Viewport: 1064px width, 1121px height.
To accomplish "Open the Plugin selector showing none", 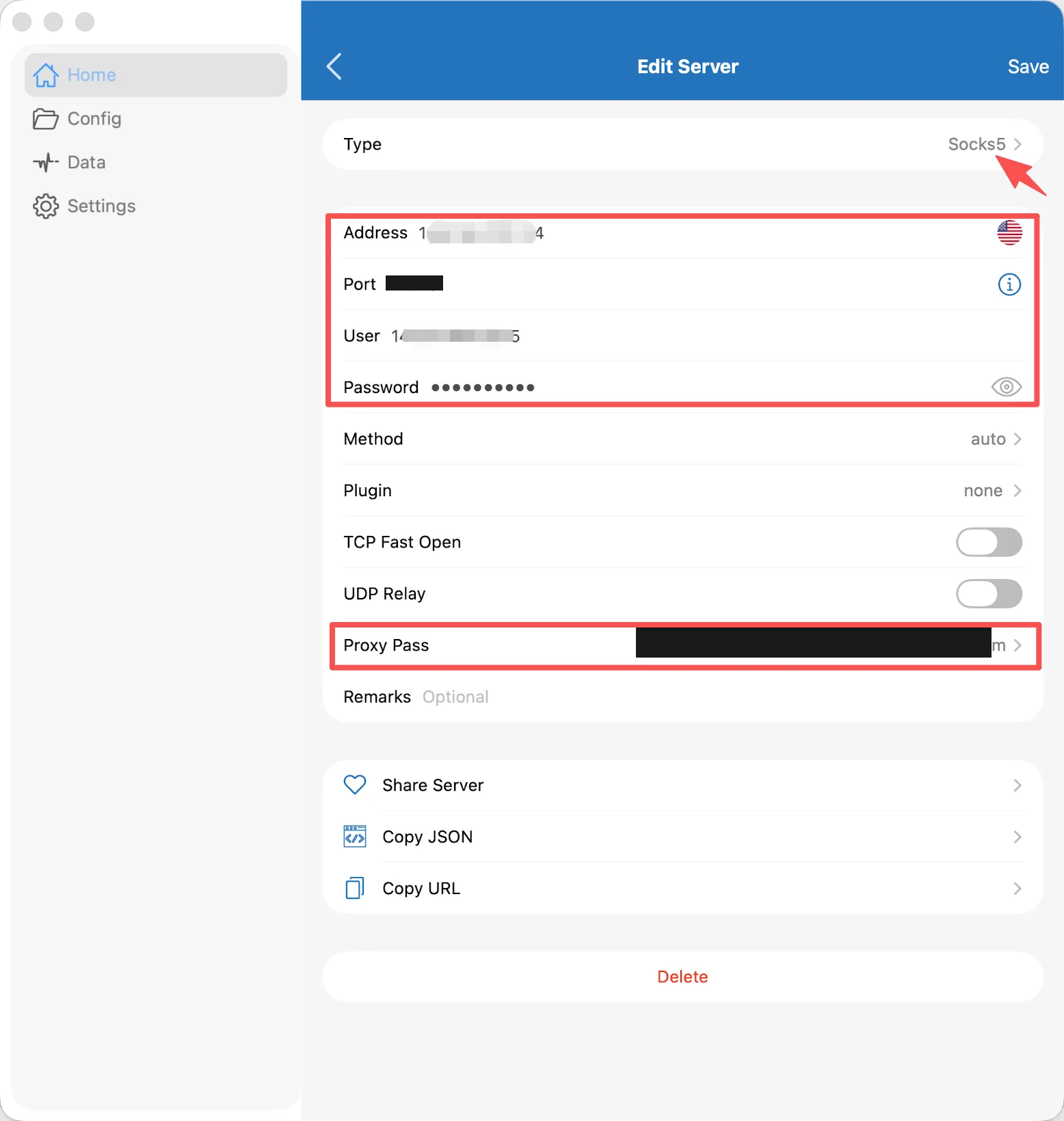I will click(682, 490).
